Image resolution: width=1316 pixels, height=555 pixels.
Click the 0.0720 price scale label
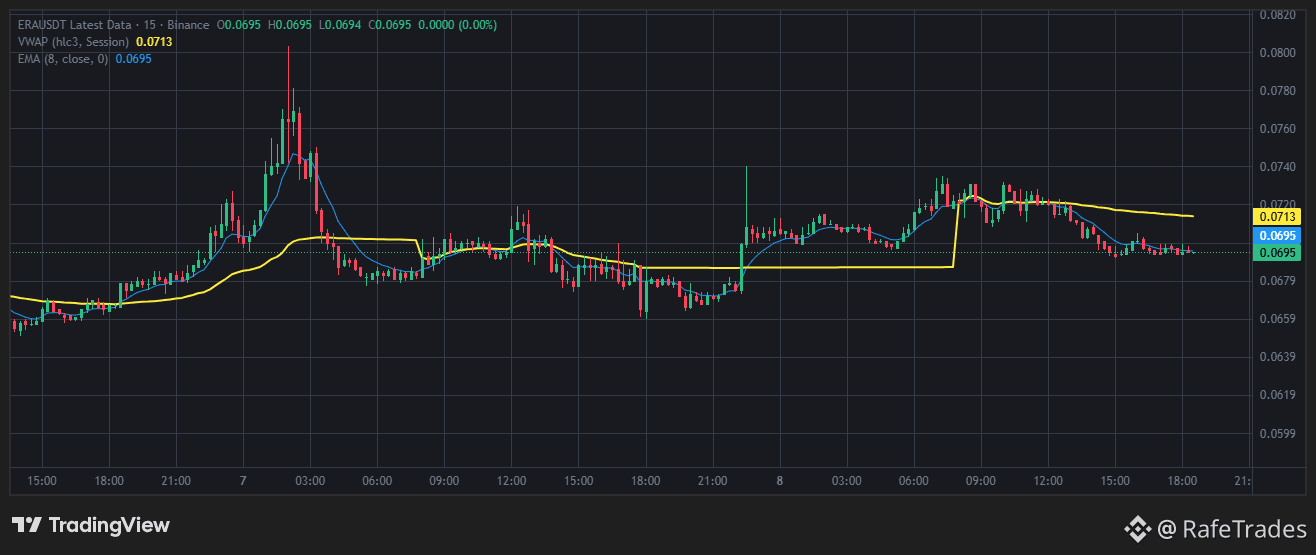pyautogui.click(x=1276, y=205)
